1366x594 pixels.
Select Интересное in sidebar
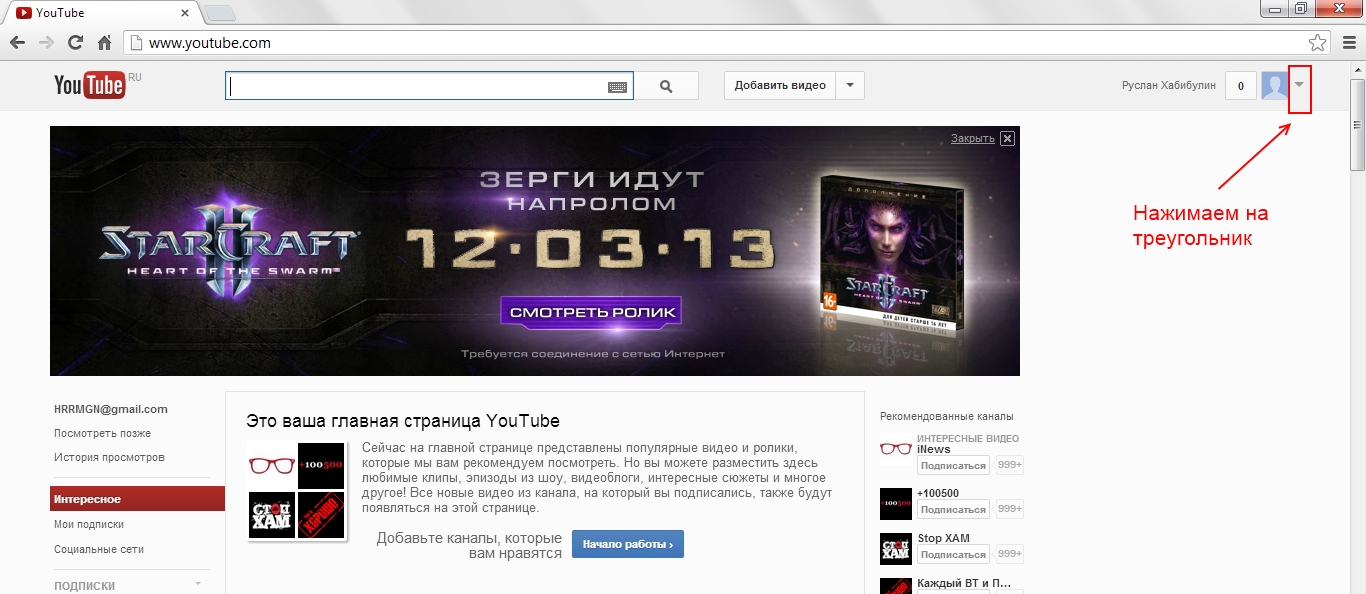[137, 499]
